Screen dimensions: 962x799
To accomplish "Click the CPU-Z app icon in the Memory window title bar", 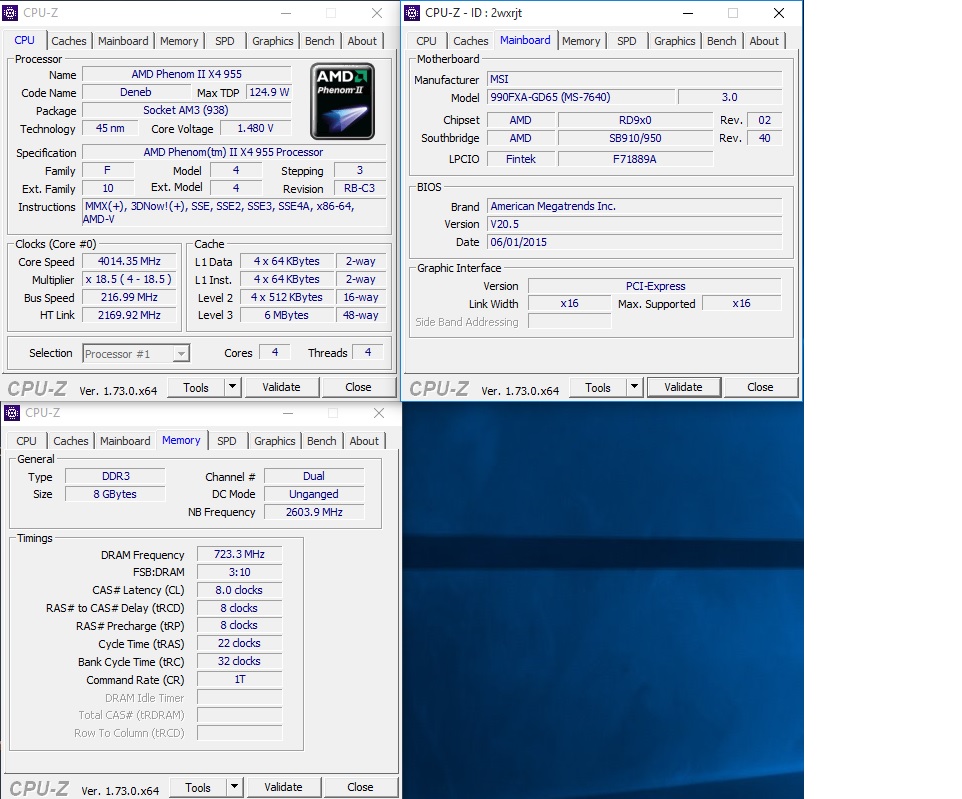I will [x=12, y=413].
